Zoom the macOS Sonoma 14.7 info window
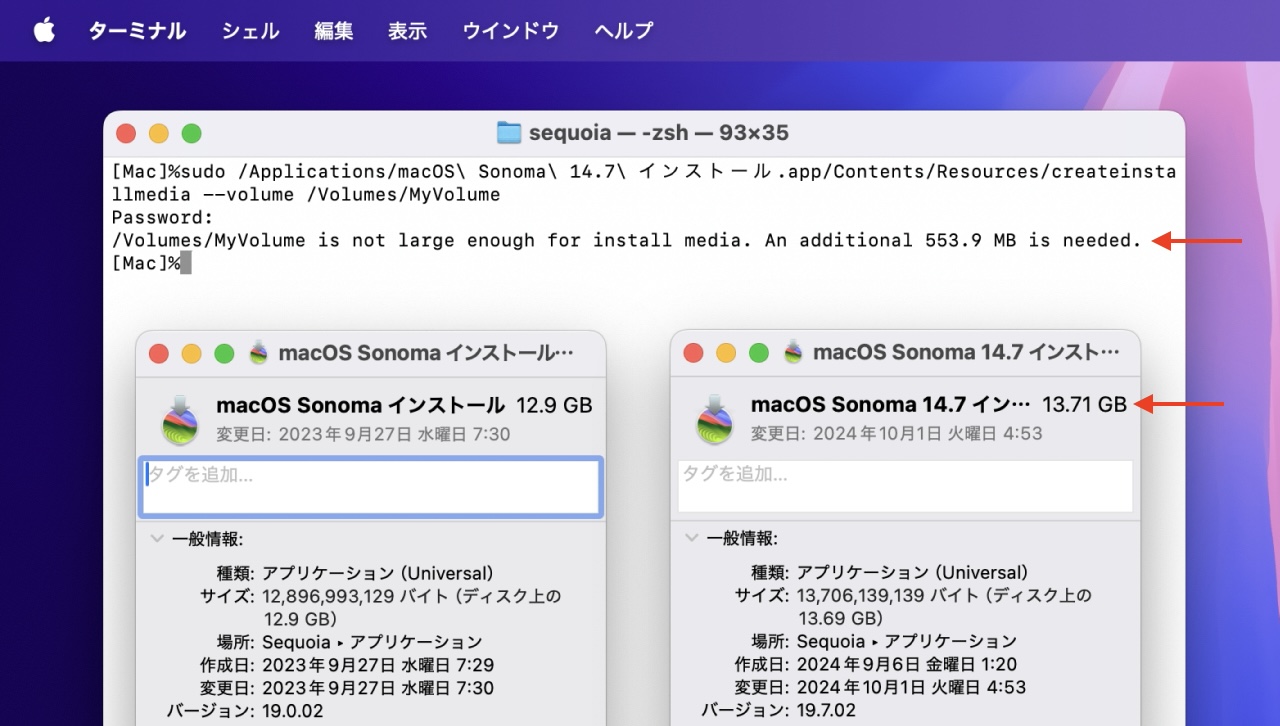Viewport: 1280px width, 726px height. click(759, 353)
